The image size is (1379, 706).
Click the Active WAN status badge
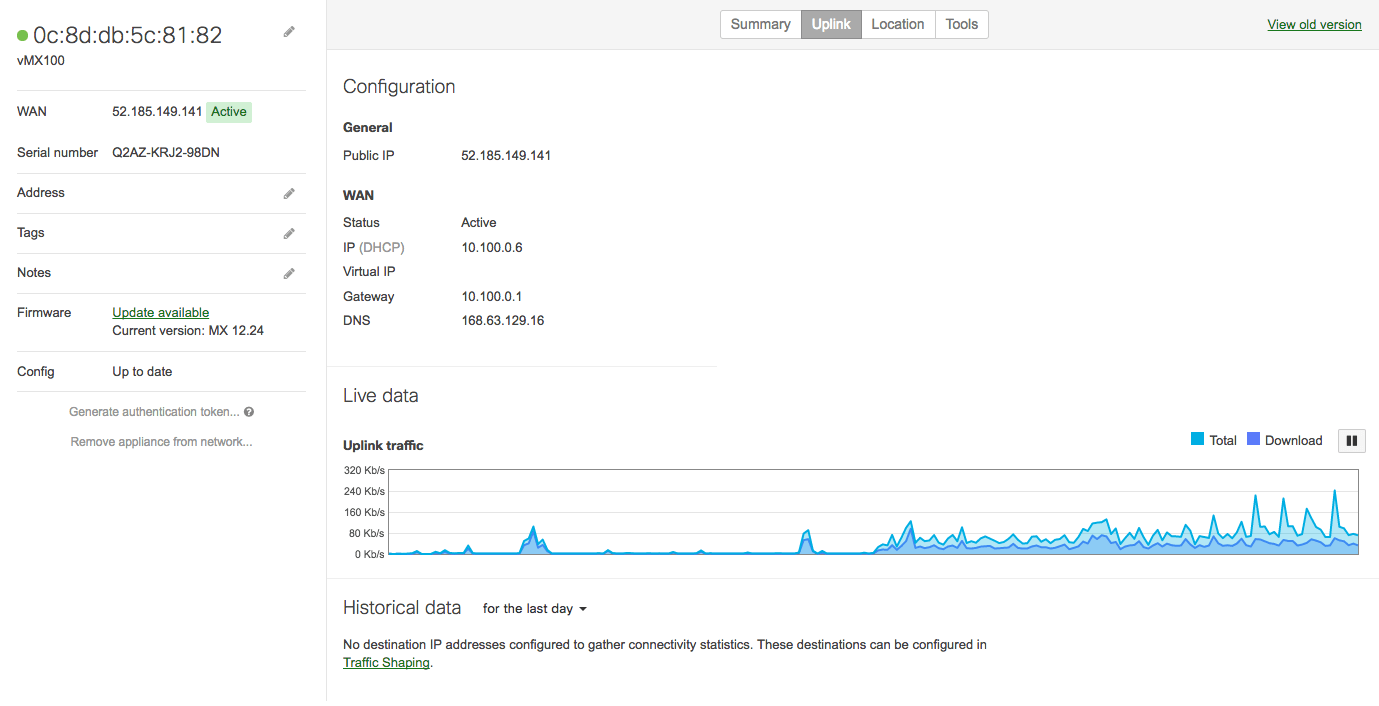[229, 112]
